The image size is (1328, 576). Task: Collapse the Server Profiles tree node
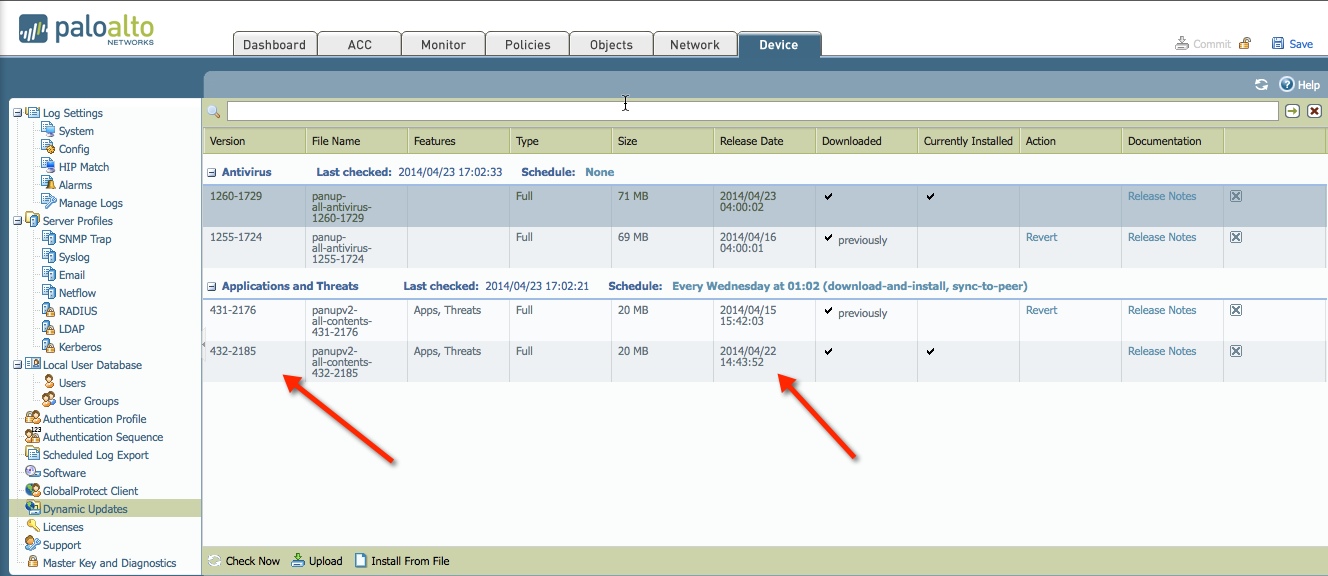pyautogui.click(x=17, y=221)
